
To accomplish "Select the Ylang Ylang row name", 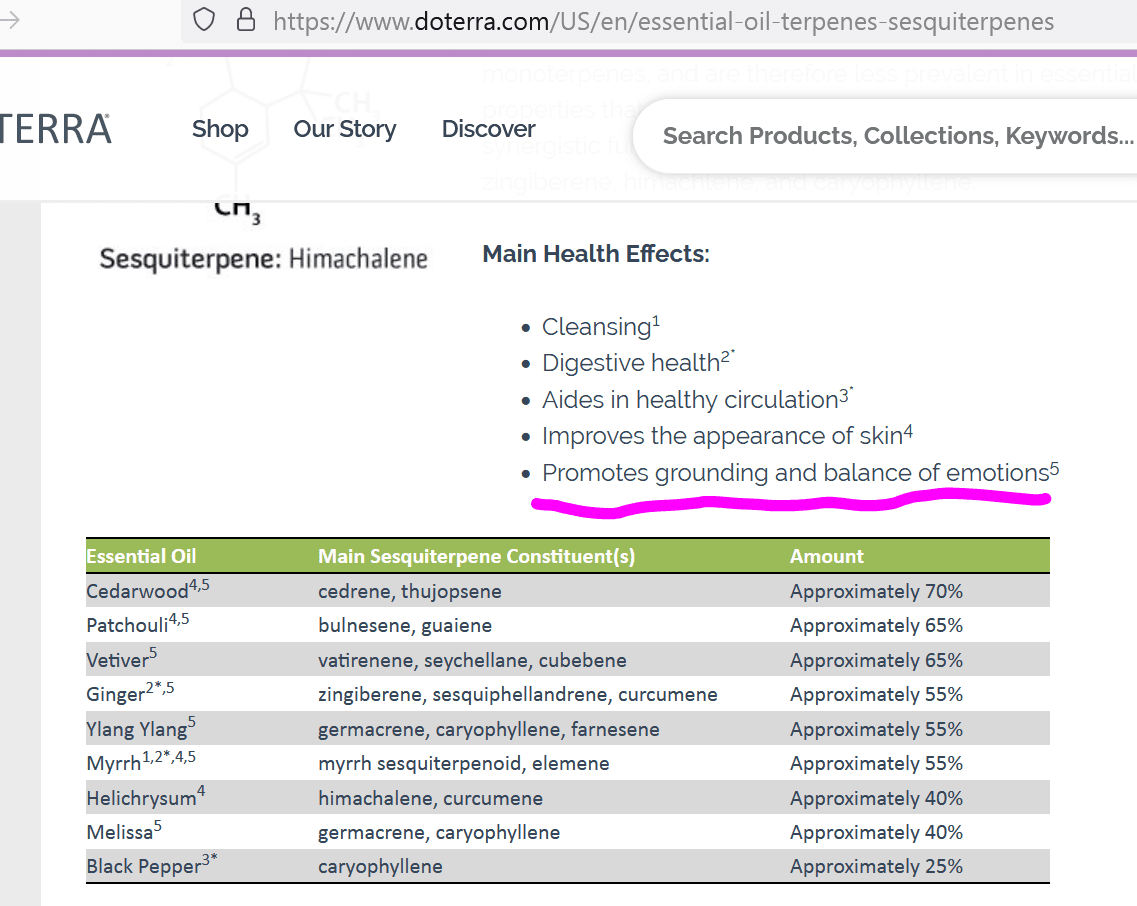I will [136, 729].
